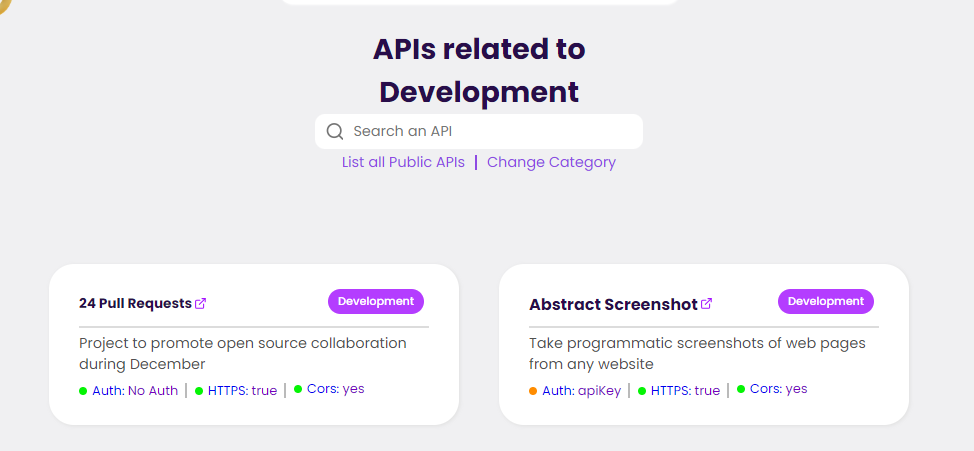Open external link icon beside 24 Pull Requests
Viewport: 974px width, 451px height.
pyautogui.click(x=200, y=303)
